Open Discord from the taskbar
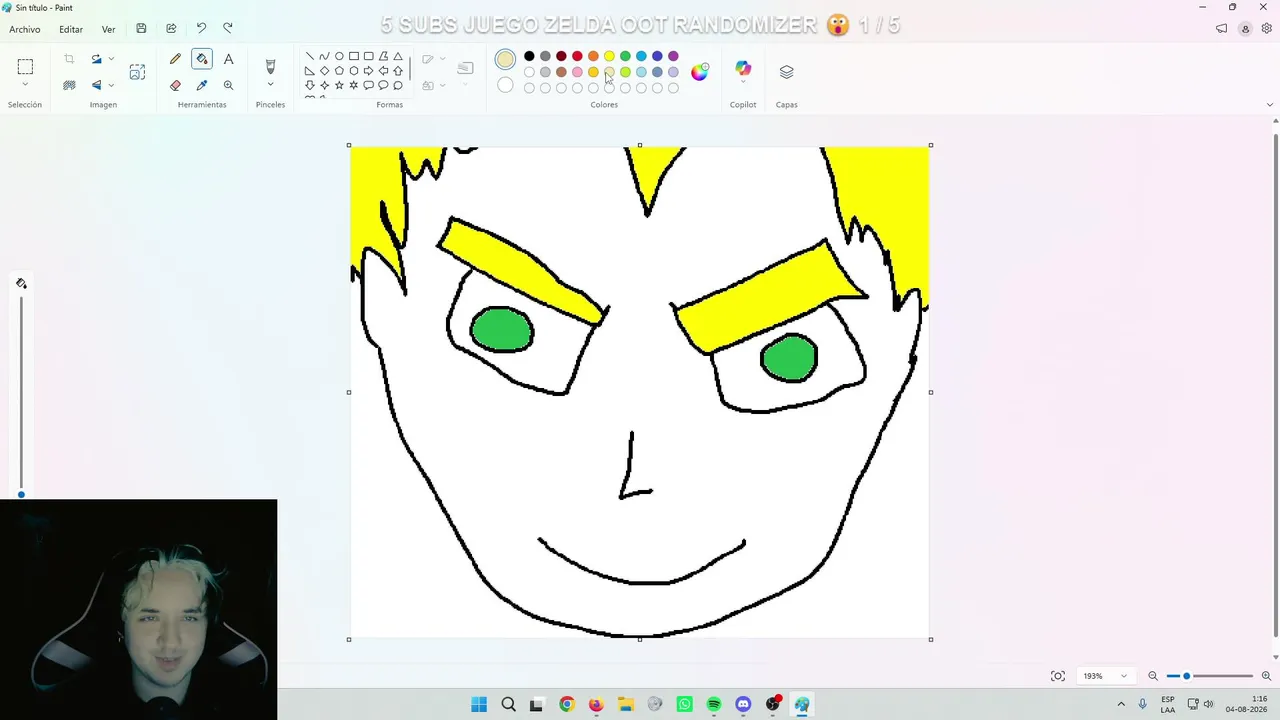 [x=743, y=704]
